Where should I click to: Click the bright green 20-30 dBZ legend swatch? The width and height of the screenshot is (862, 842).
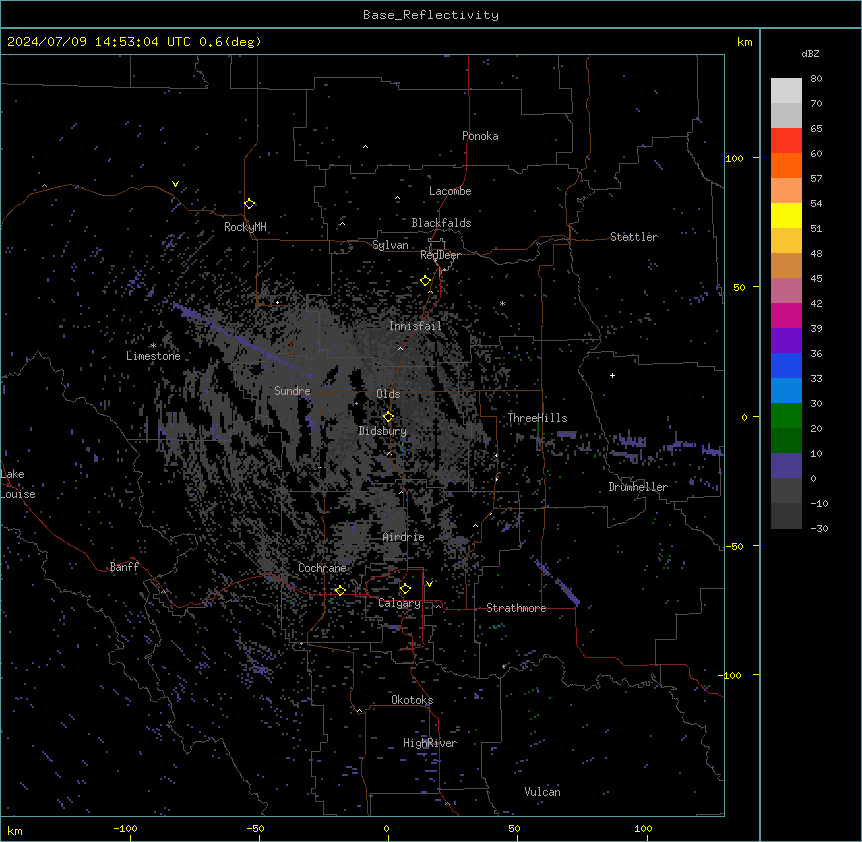786,416
